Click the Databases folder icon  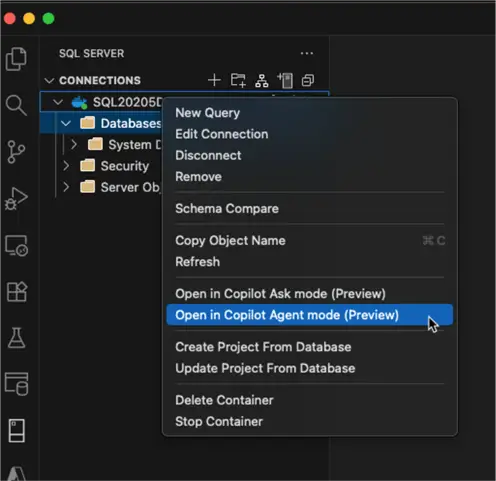(88, 123)
